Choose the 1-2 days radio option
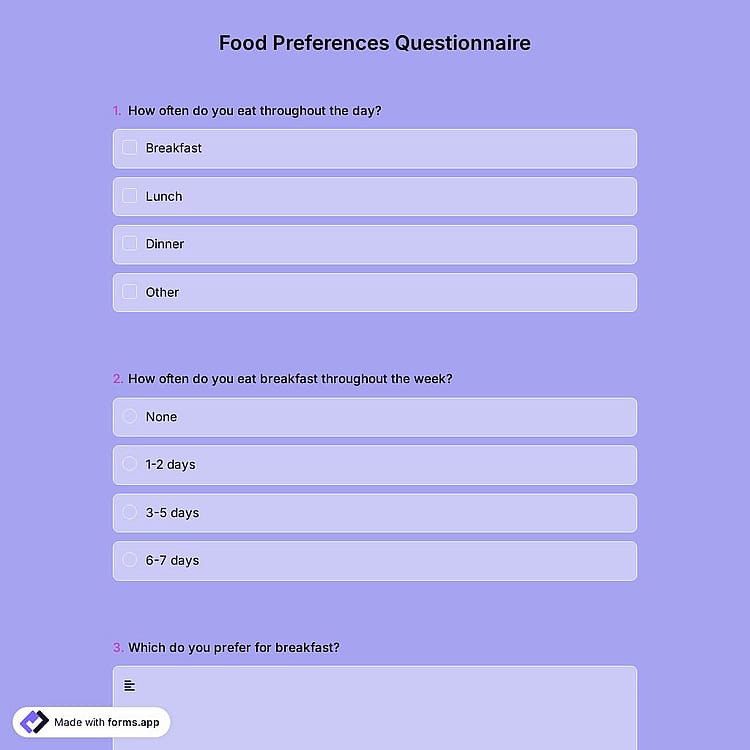Viewport: 750px width, 750px height. (x=130, y=464)
